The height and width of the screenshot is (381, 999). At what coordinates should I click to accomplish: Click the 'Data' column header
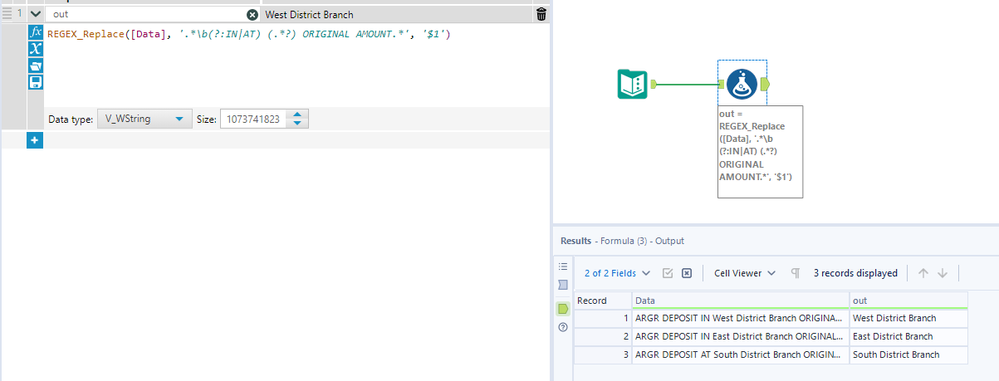740,300
